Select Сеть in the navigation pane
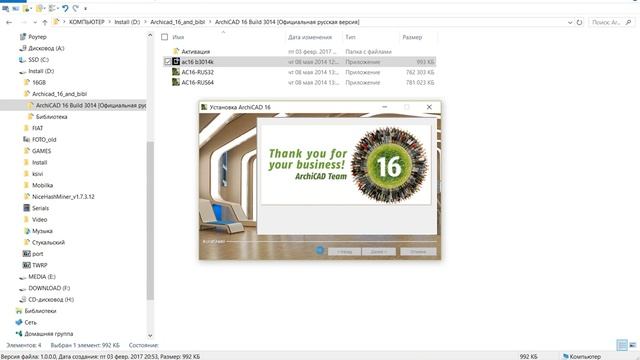The image size is (640, 360). tap(30, 322)
